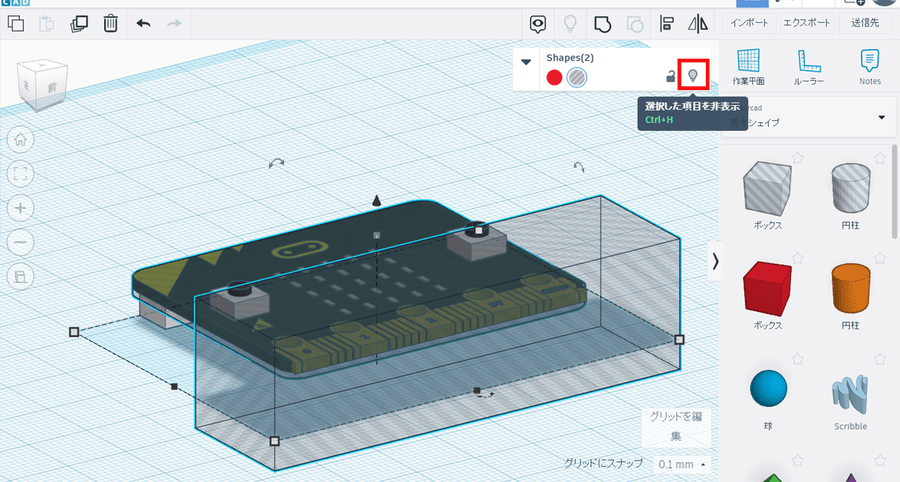Click the Copy toolbar icon
The width and height of the screenshot is (900, 482).
coord(15,24)
